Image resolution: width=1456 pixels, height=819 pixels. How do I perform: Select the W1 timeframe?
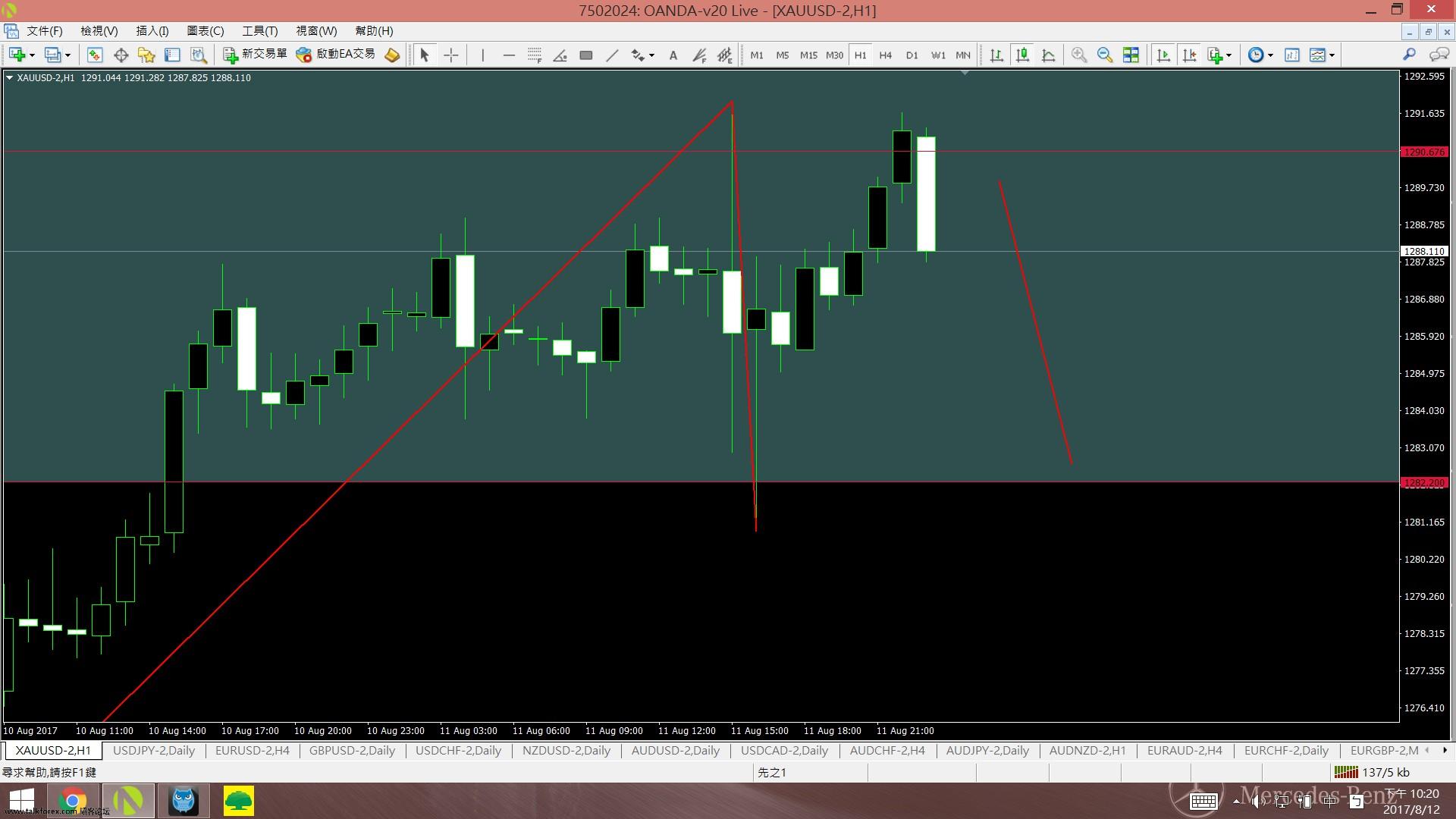pos(938,55)
